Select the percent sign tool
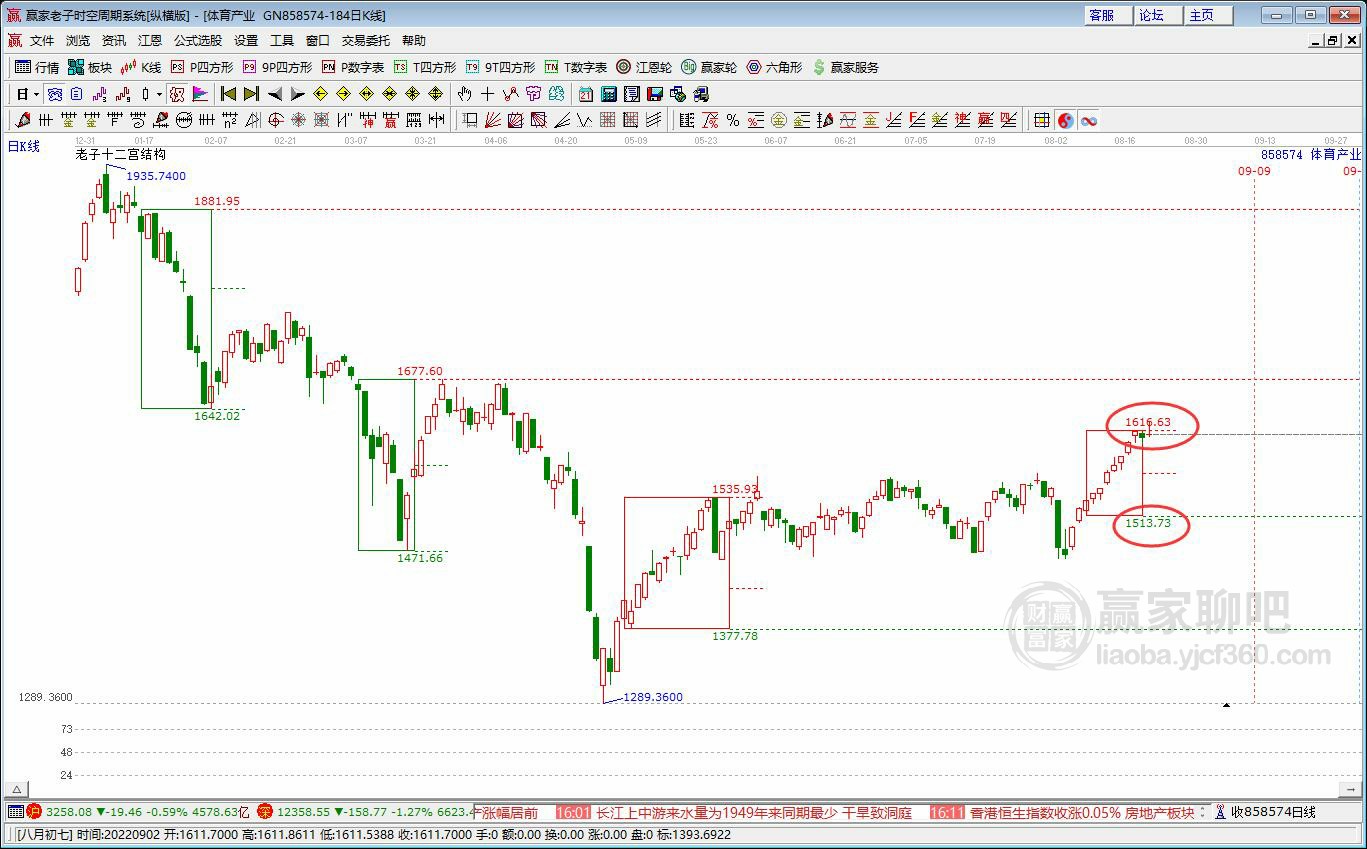This screenshot has width=1367, height=849. coord(733,120)
